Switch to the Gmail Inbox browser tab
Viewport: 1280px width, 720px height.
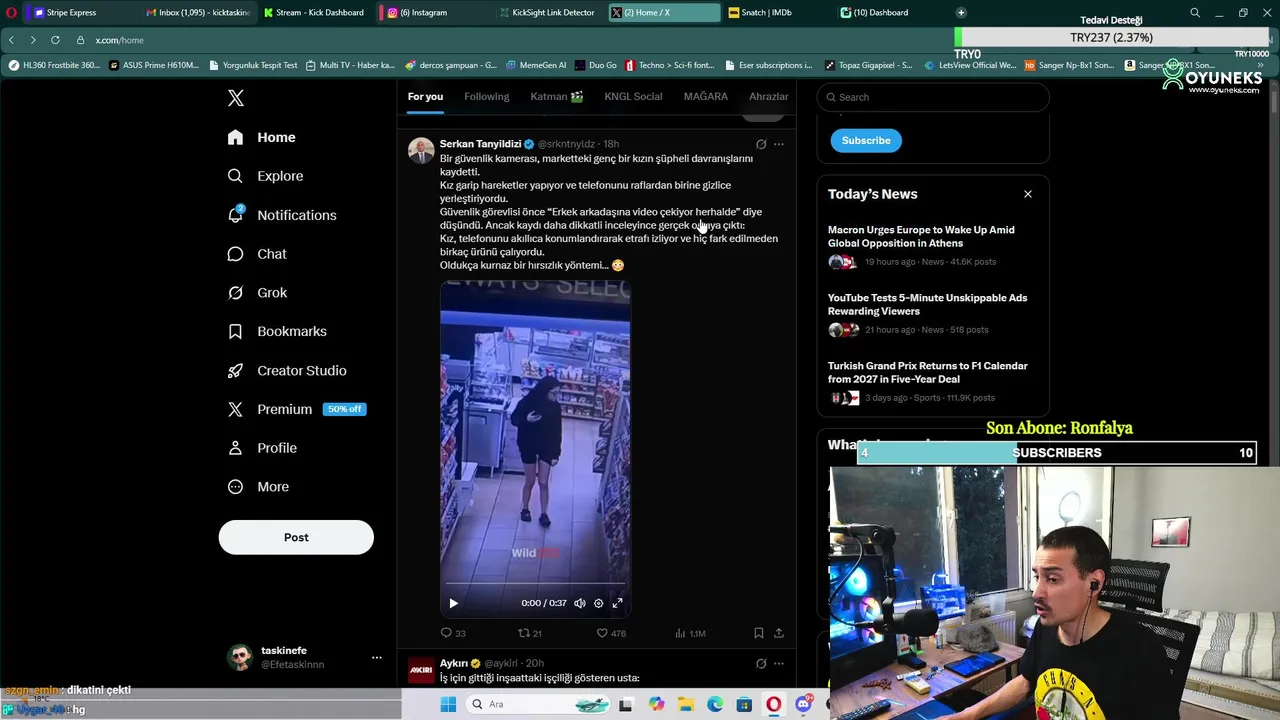[198, 12]
